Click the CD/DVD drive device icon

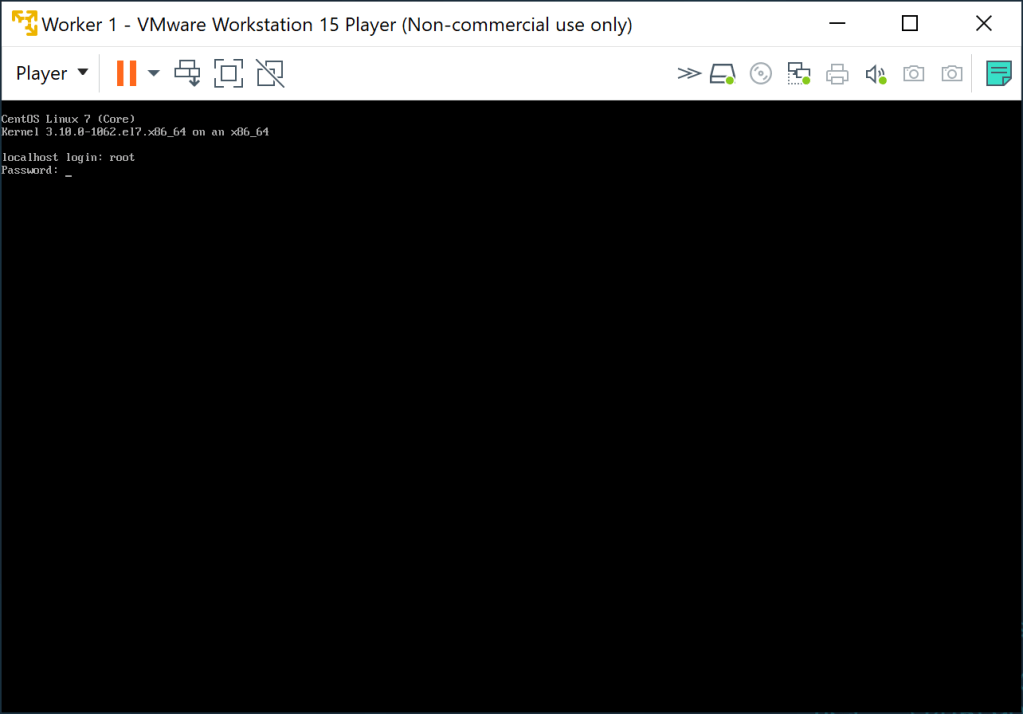[760, 72]
